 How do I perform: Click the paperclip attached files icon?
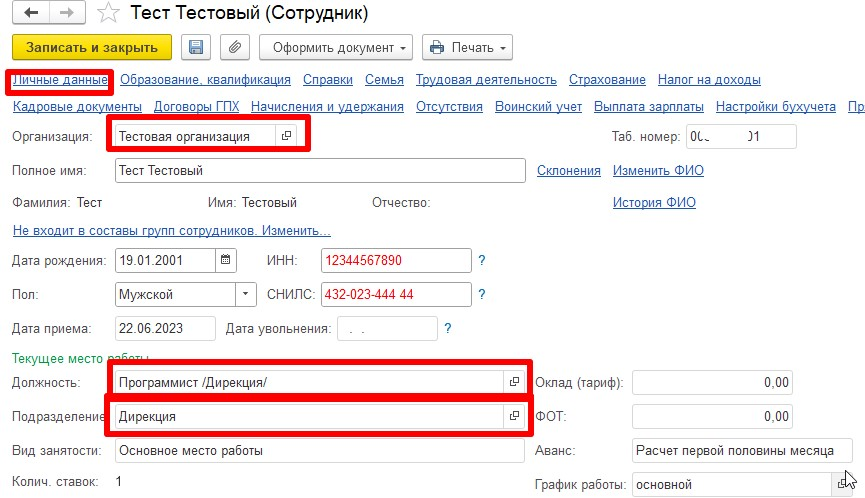pyautogui.click(x=235, y=47)
